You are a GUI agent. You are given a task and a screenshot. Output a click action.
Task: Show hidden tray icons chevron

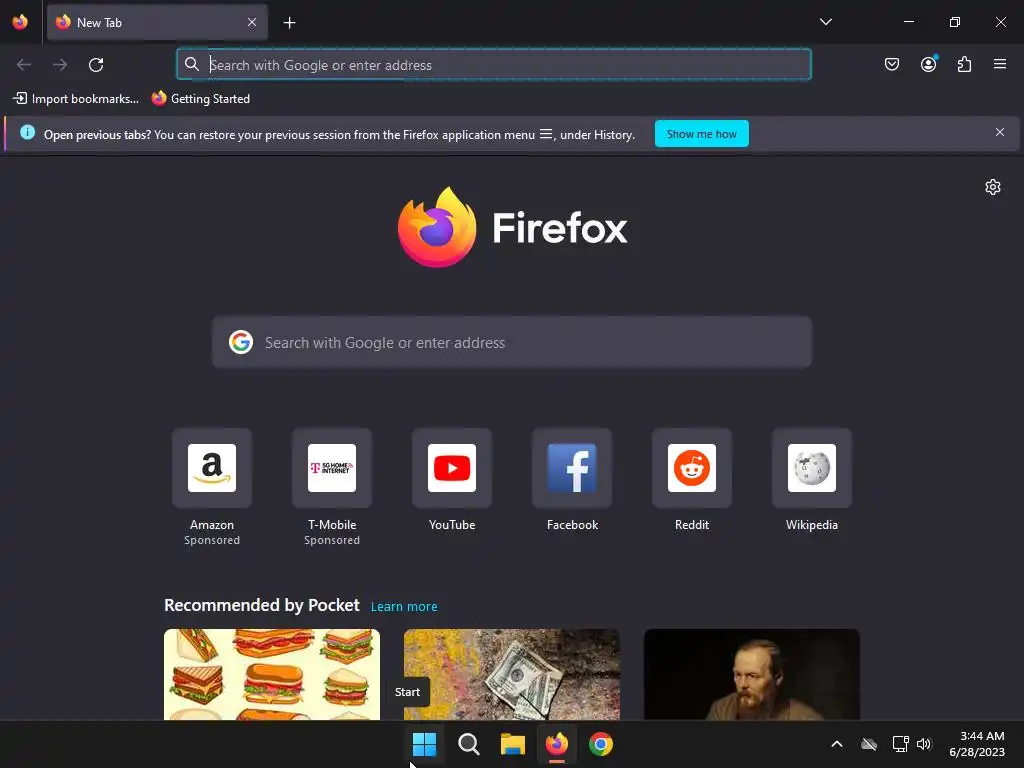[837, 744]
